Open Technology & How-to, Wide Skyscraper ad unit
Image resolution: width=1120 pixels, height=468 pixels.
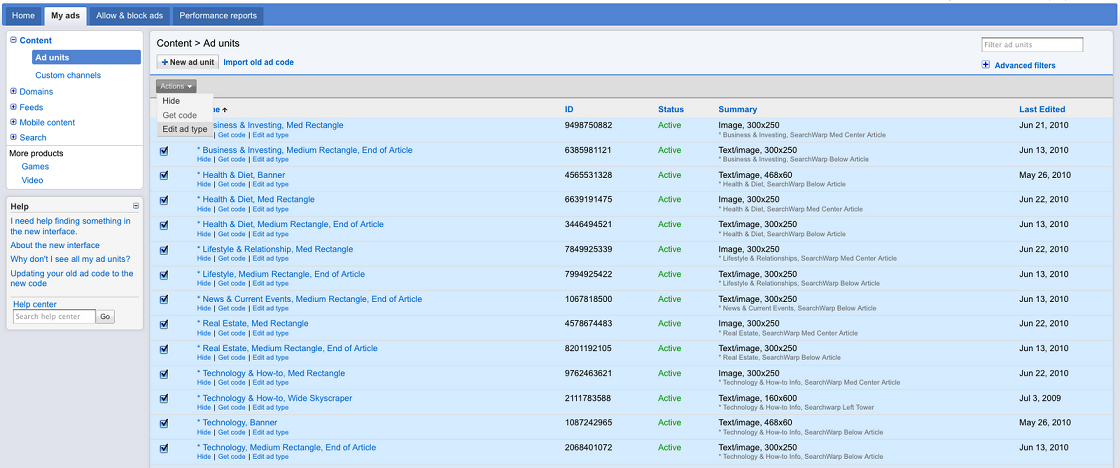(x=274, y=398)
